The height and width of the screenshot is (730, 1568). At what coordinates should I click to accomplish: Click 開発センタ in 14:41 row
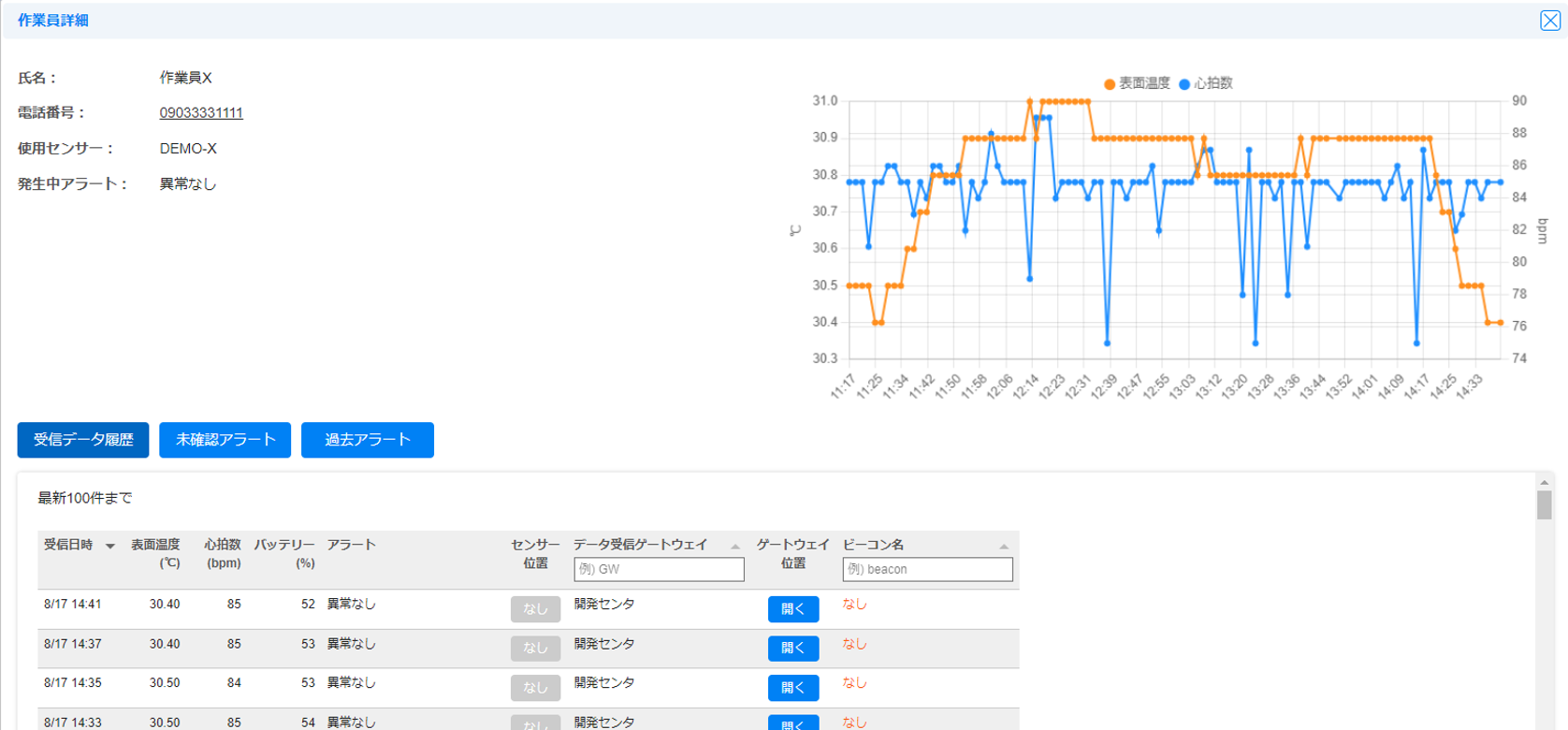click(x=604, y=605)
